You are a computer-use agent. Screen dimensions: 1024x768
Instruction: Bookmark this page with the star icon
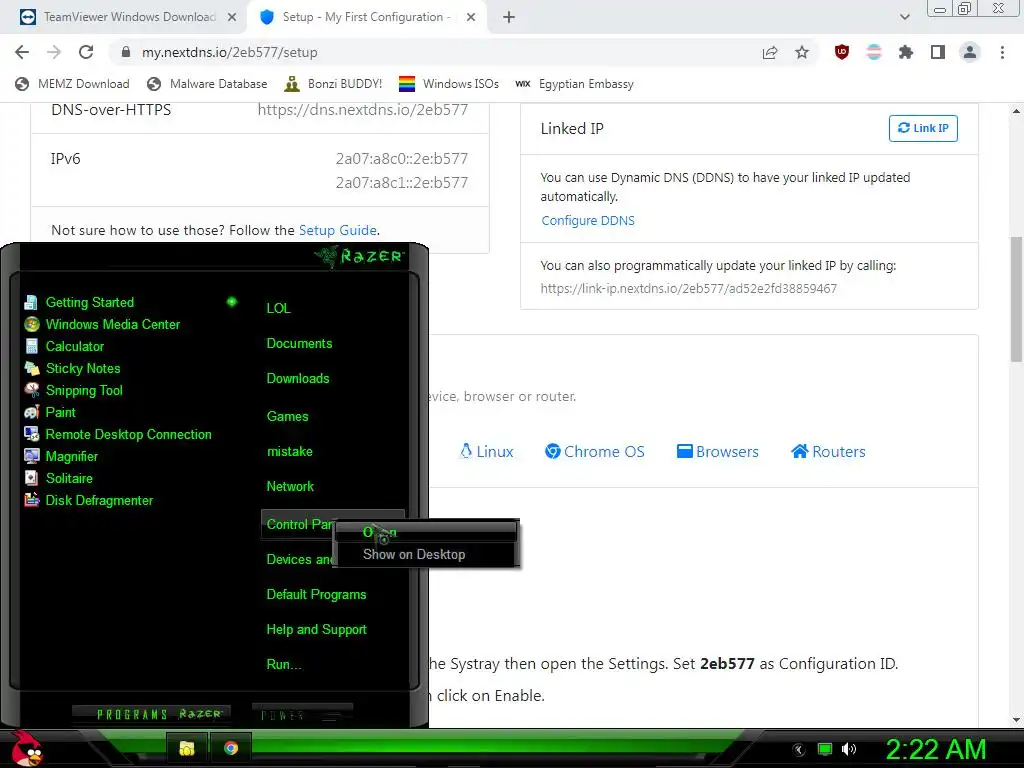[x=802, y=52]
